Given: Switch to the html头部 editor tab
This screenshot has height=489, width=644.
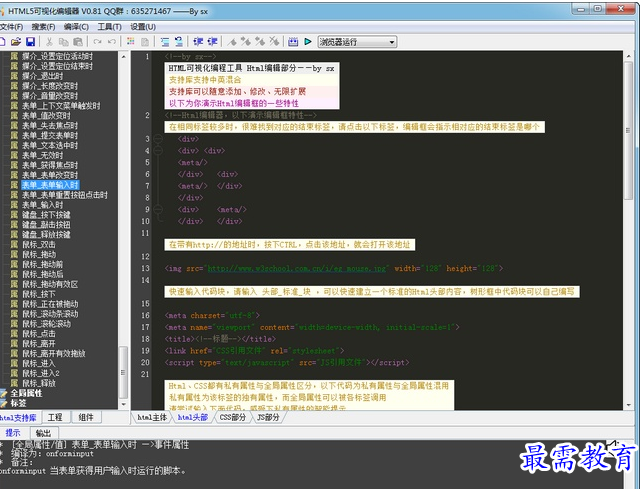Looking at the screenshot, I should (x=192, y=418).
